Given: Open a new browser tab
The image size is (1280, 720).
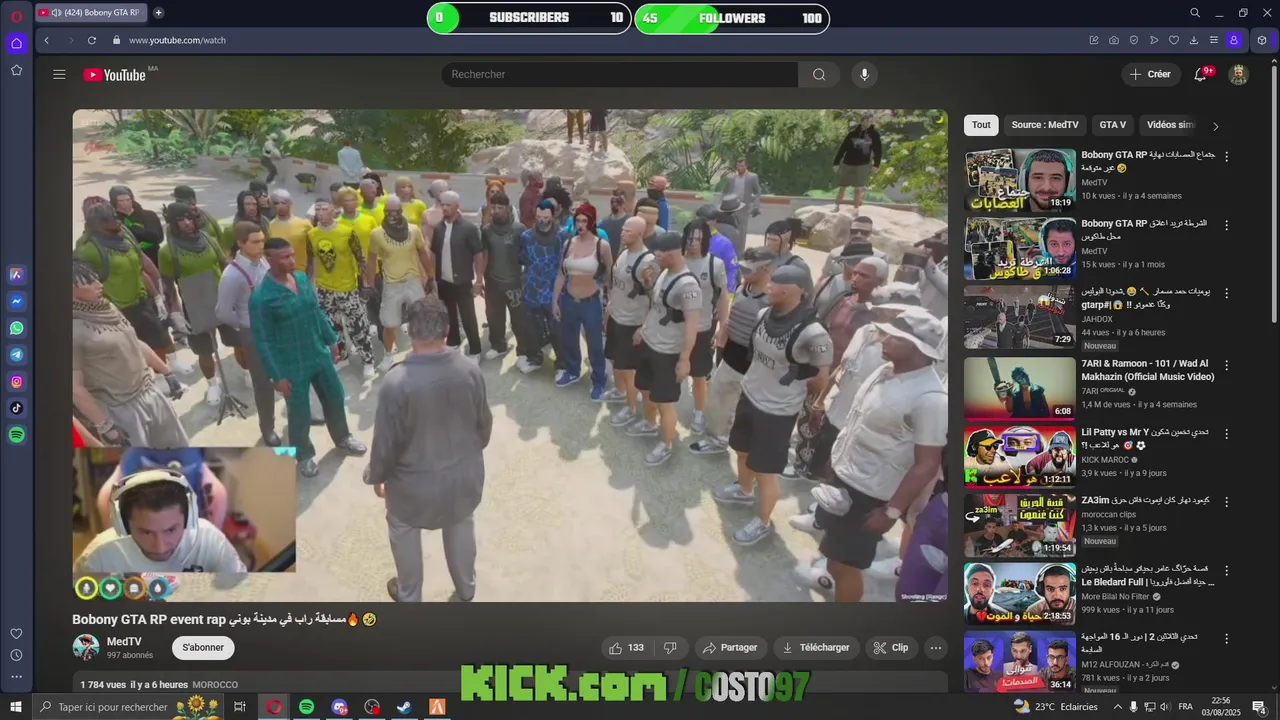Looking at the screenshot, I should pos(158,13).
